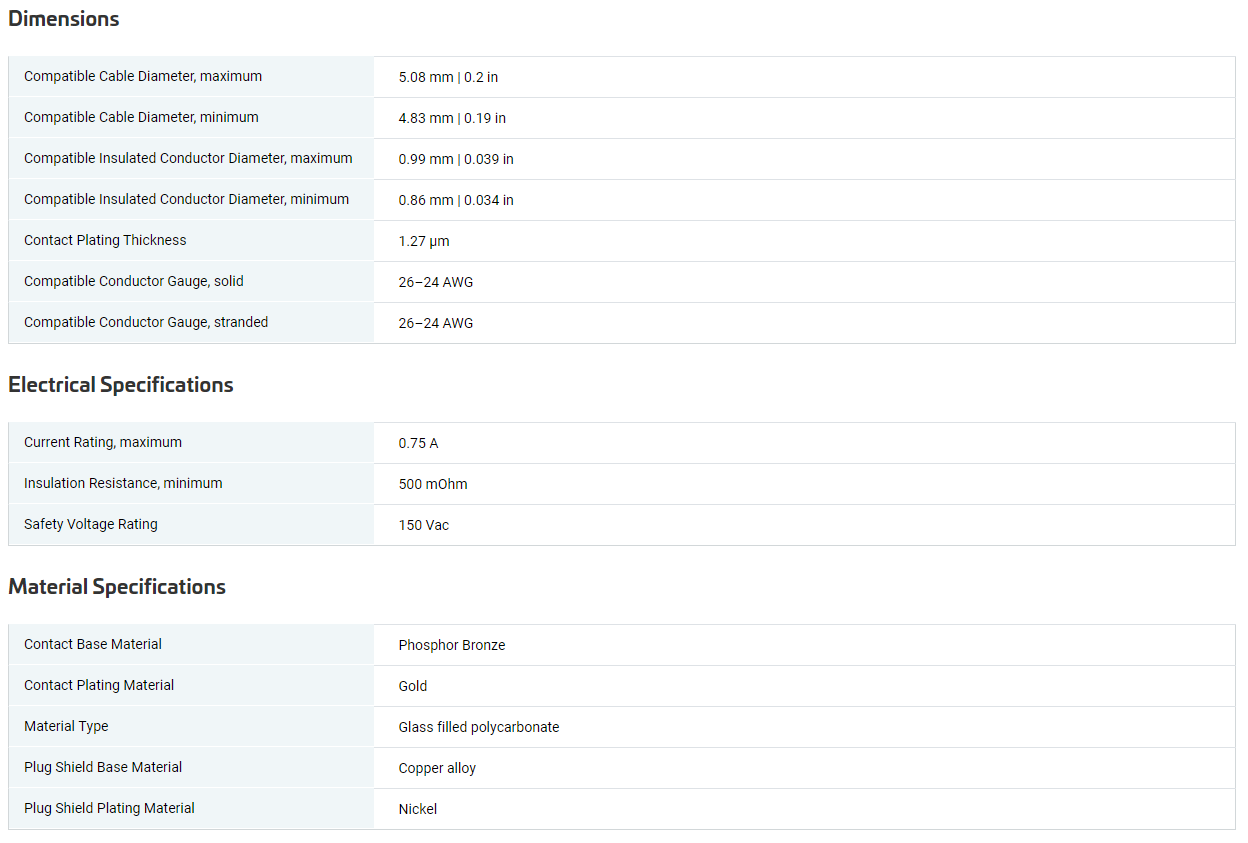Click the Contact Plating Thickness label
Screen dimensions: 1248x843
[x=105, y=240]
